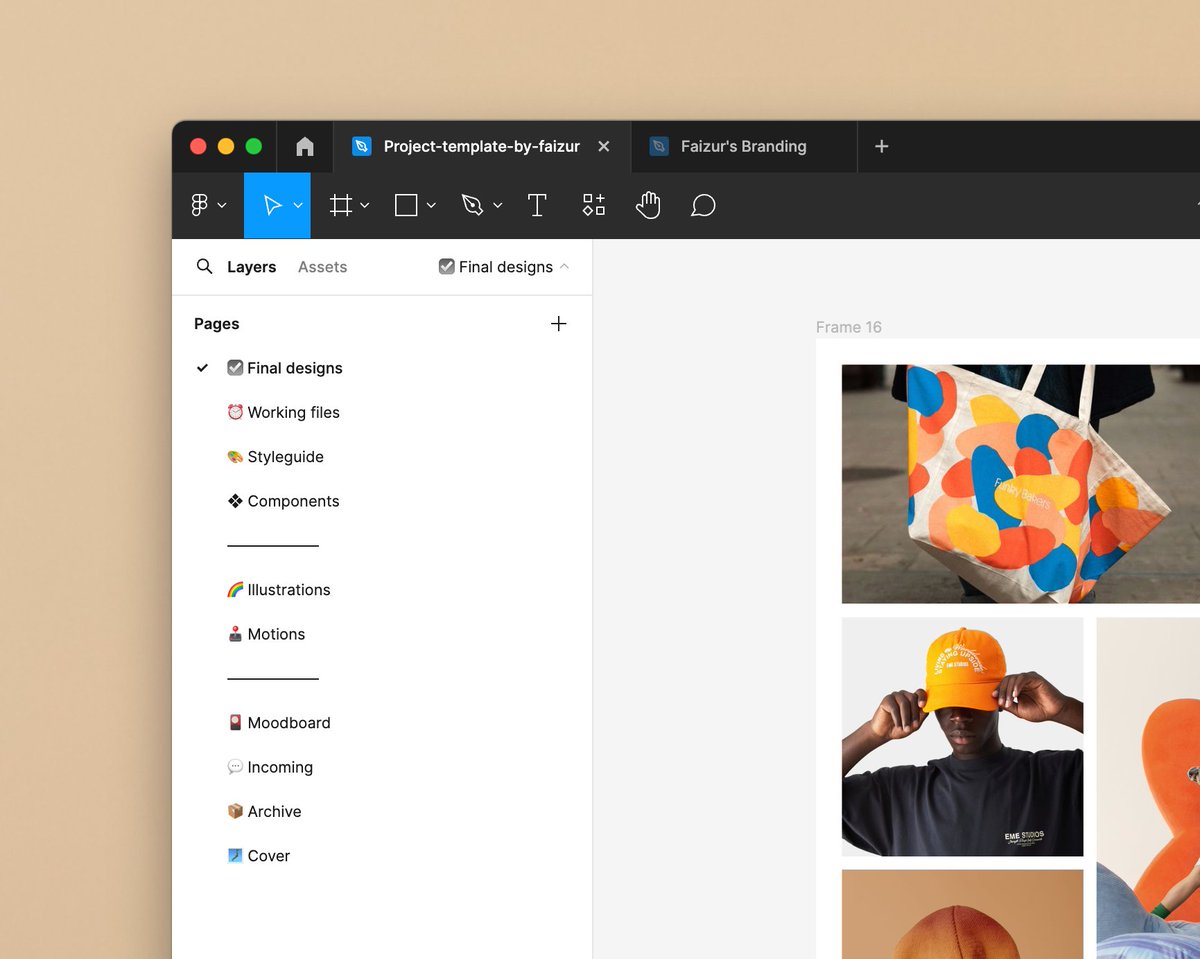This screenshot has width=1200, height=959.
Task: Click the macOS green fullscreen button
Action: (254, 146)
